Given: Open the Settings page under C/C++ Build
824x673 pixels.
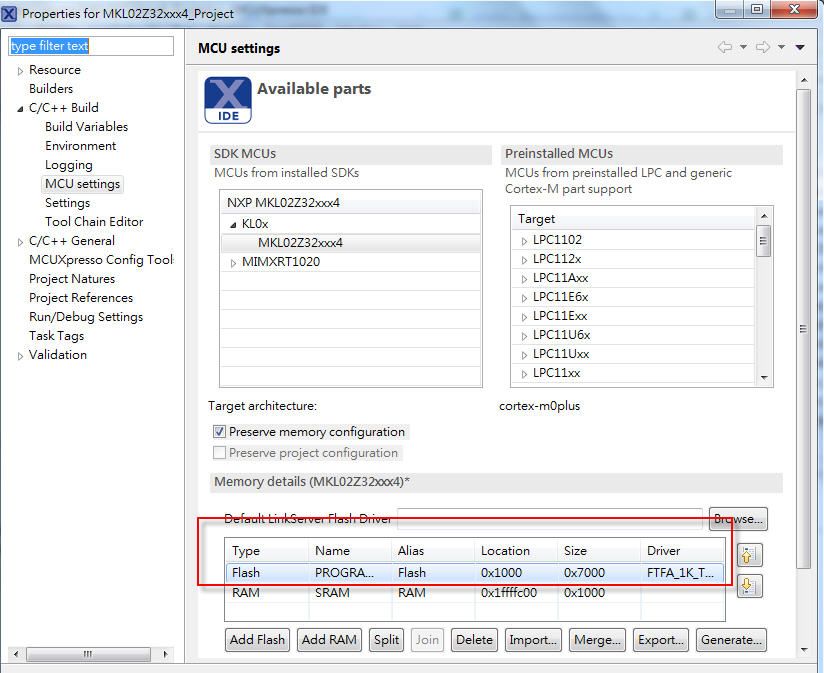Looking at the screenshot, I should pyautogui.click(x=67, y=203).
